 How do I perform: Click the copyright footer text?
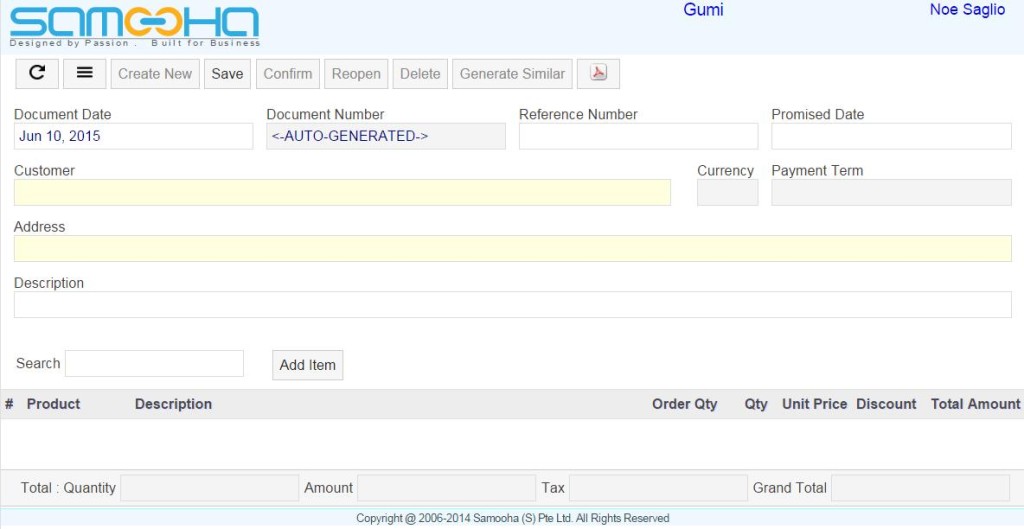[x=513, y=519]
